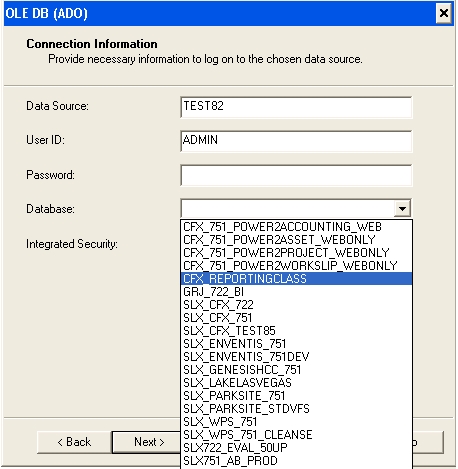Select SLX_CFX_TEST85 database
The height and width of the screenshot is (469, 458).
pyautogui.click(x=296, y=331)
